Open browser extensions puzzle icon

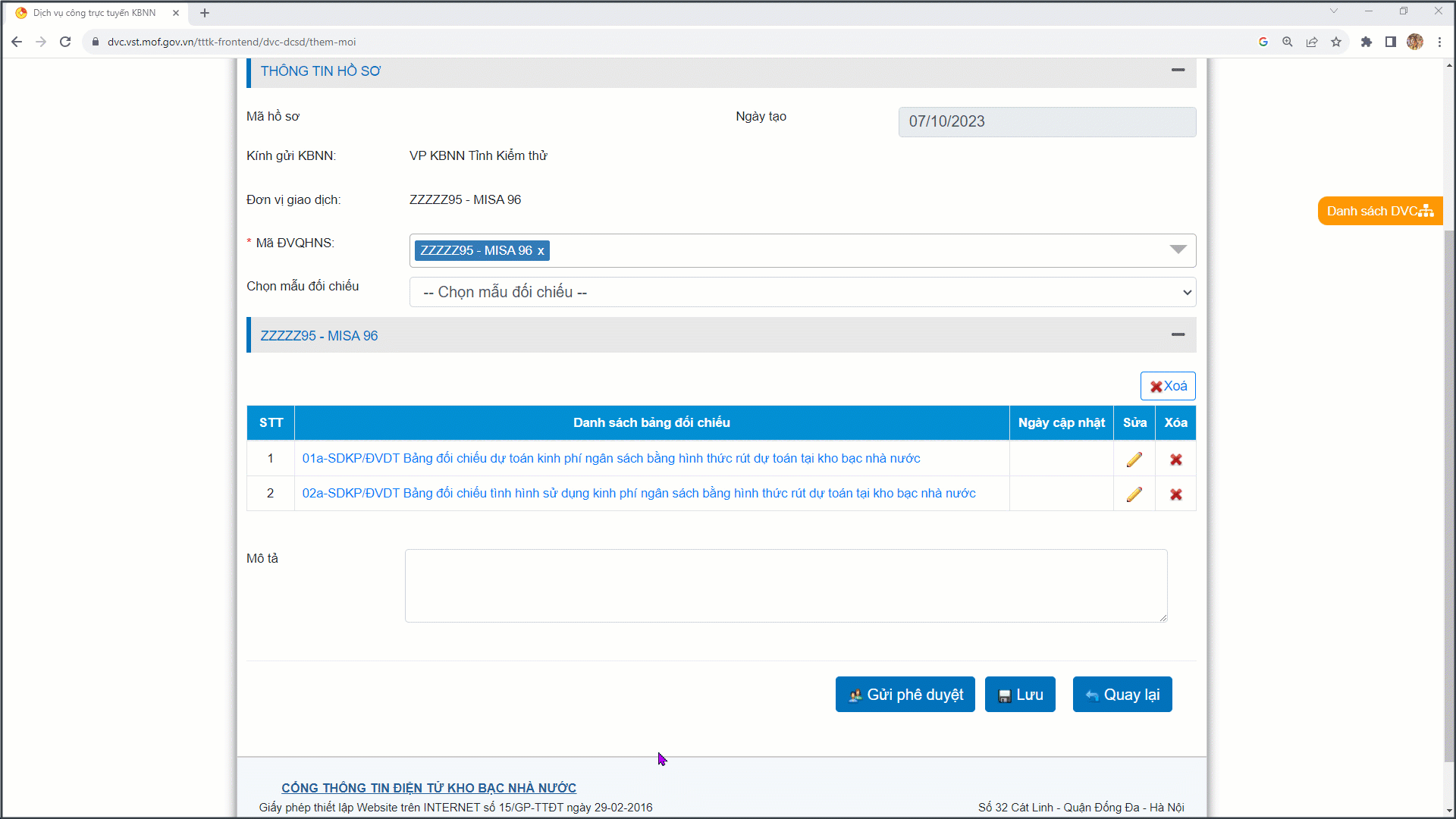[x=1366, y=42]
